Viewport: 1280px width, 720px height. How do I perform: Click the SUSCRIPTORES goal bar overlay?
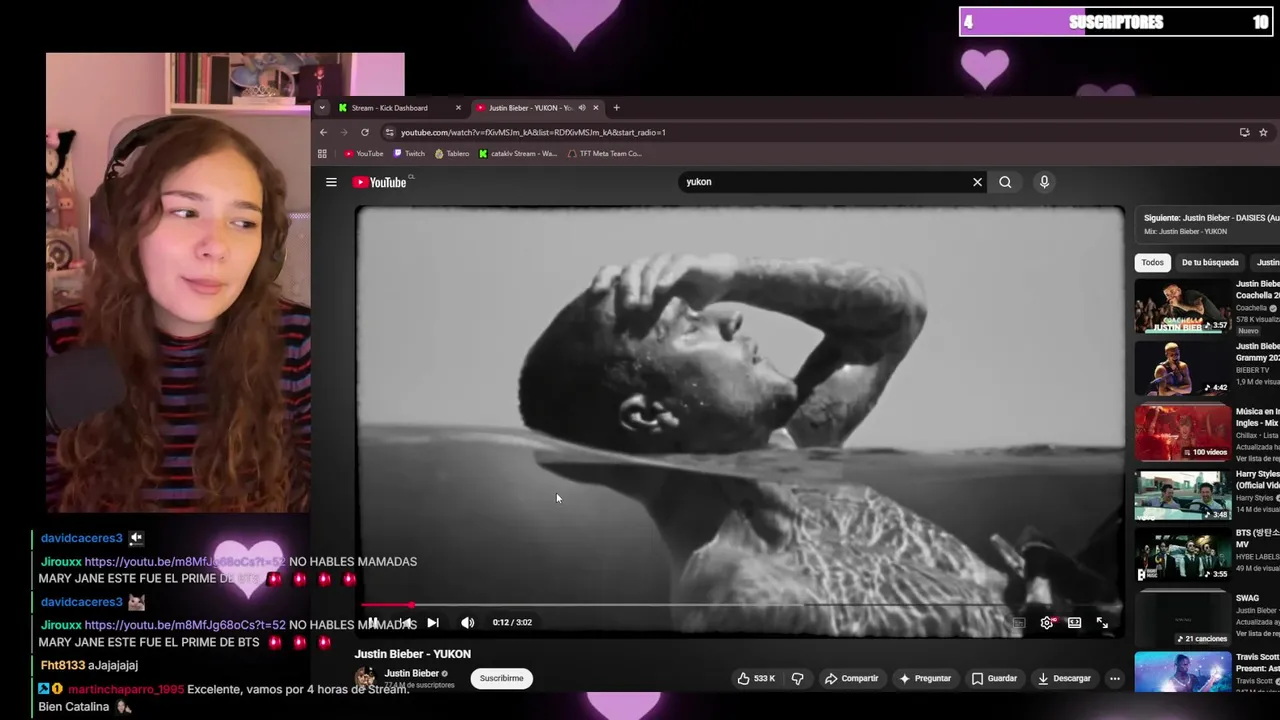pos(1116,22)
